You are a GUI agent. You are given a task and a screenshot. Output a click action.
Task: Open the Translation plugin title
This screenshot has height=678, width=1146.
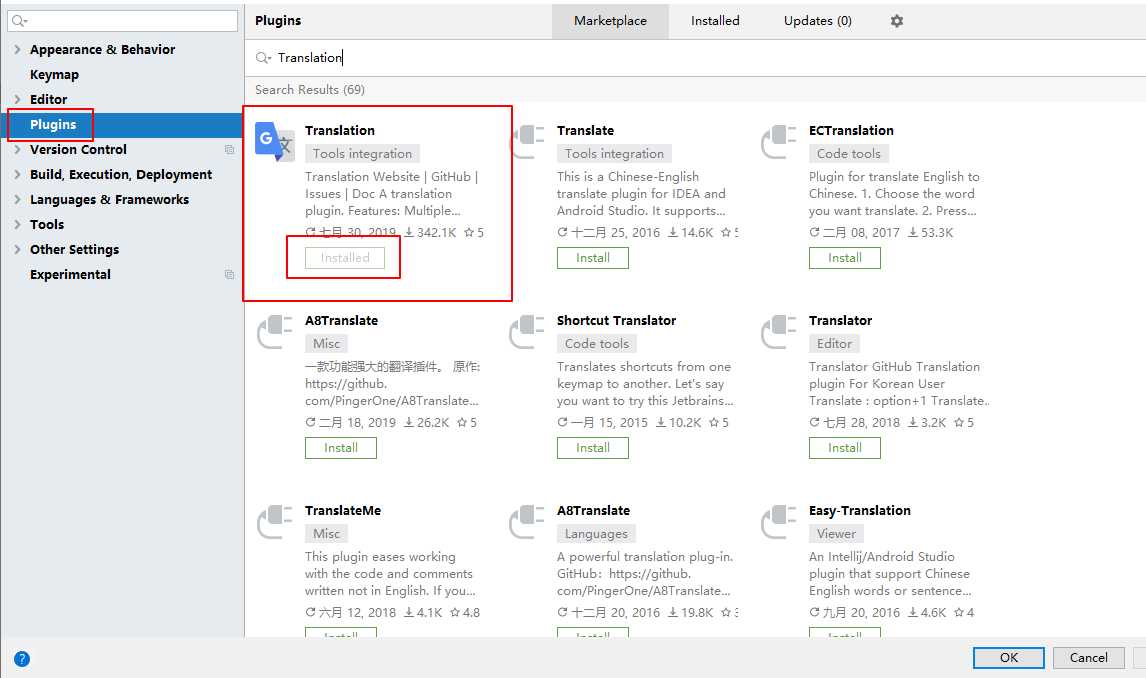pyautogui.click(x=340, y=130)
